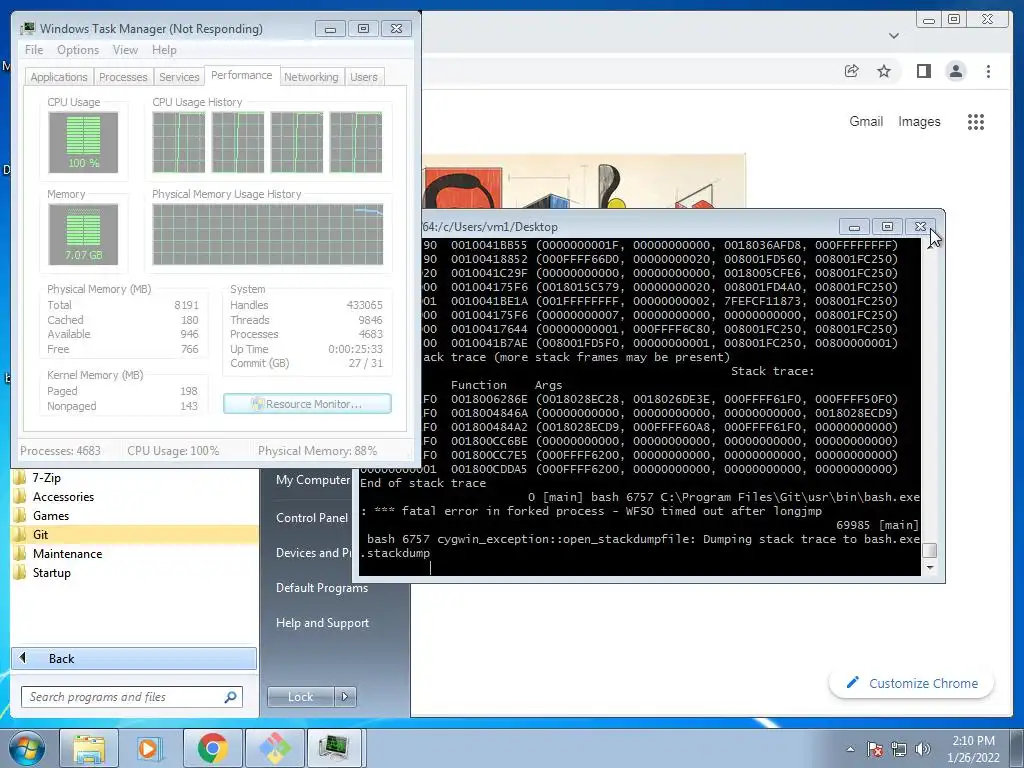Open Help and Support from Start menu

click(x=323, y=623)
